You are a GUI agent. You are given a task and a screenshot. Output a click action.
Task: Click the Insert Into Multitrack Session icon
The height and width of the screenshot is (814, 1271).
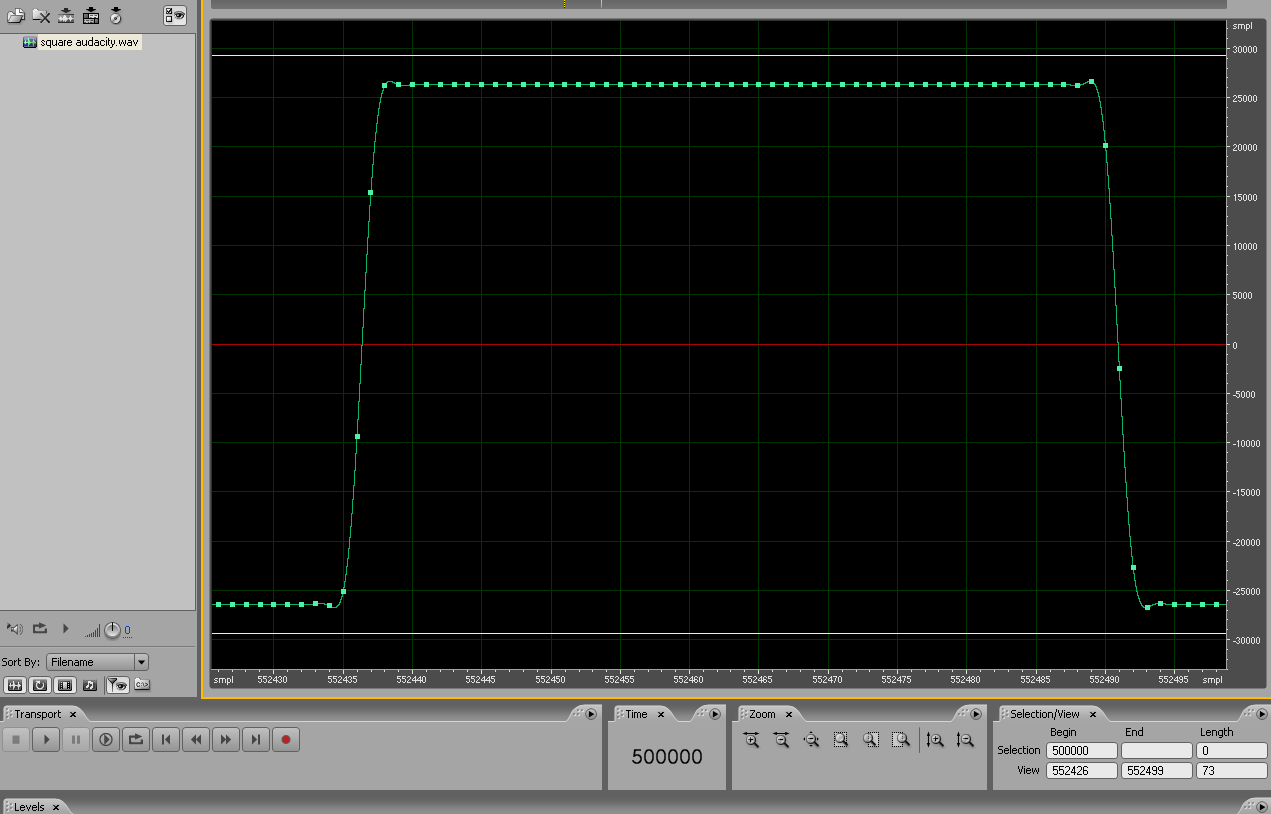tap(91, 15)
